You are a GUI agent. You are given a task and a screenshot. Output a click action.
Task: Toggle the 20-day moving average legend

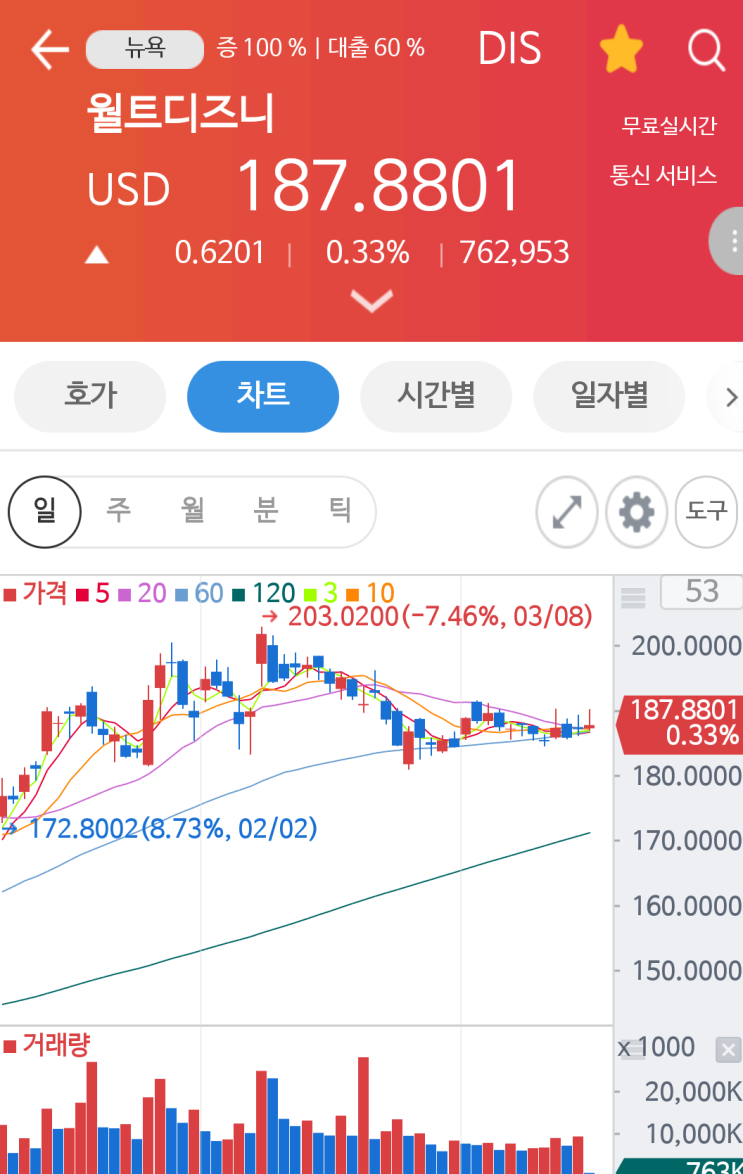click(142, 594)
